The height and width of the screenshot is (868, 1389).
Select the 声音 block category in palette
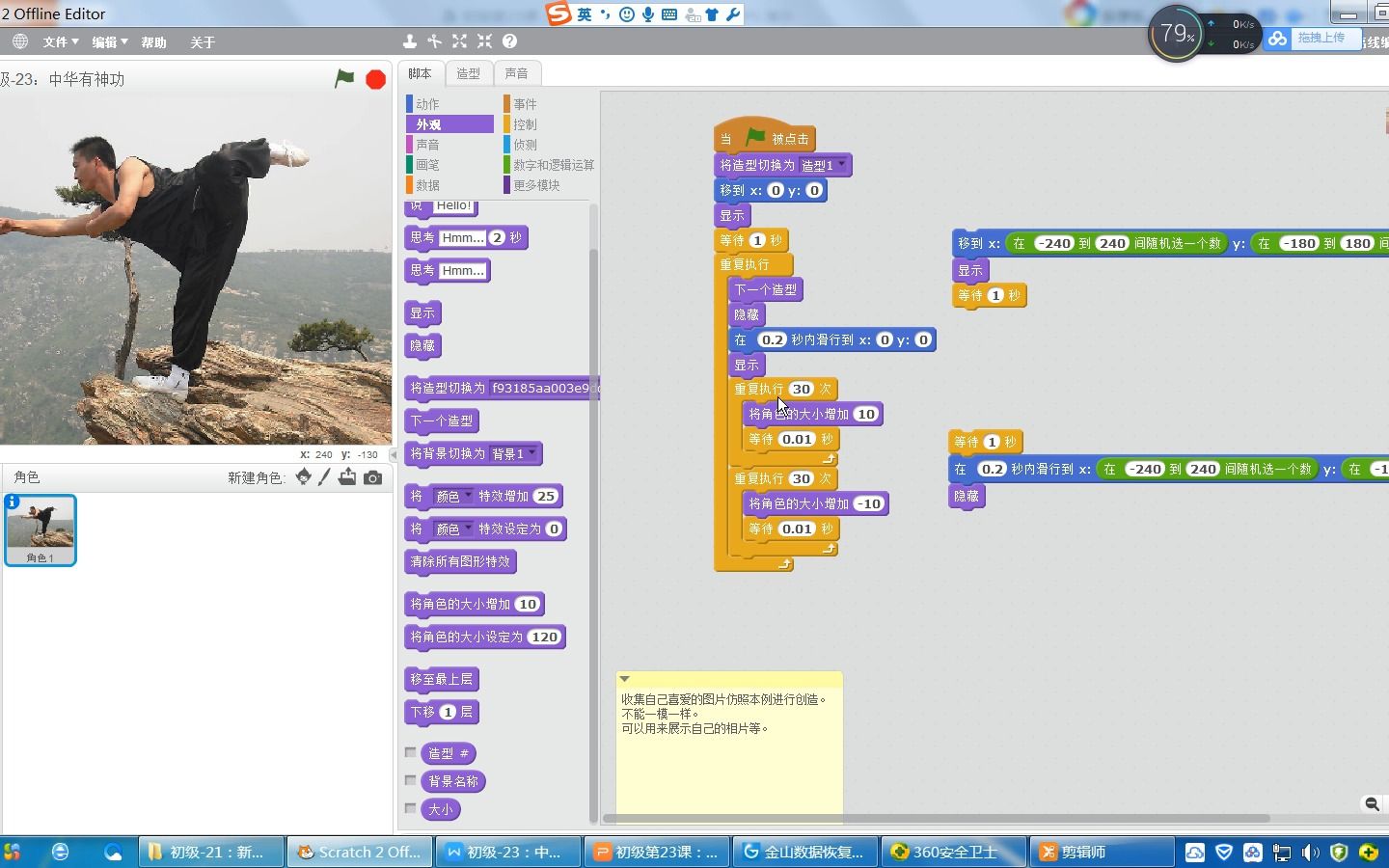coord(449,145)
